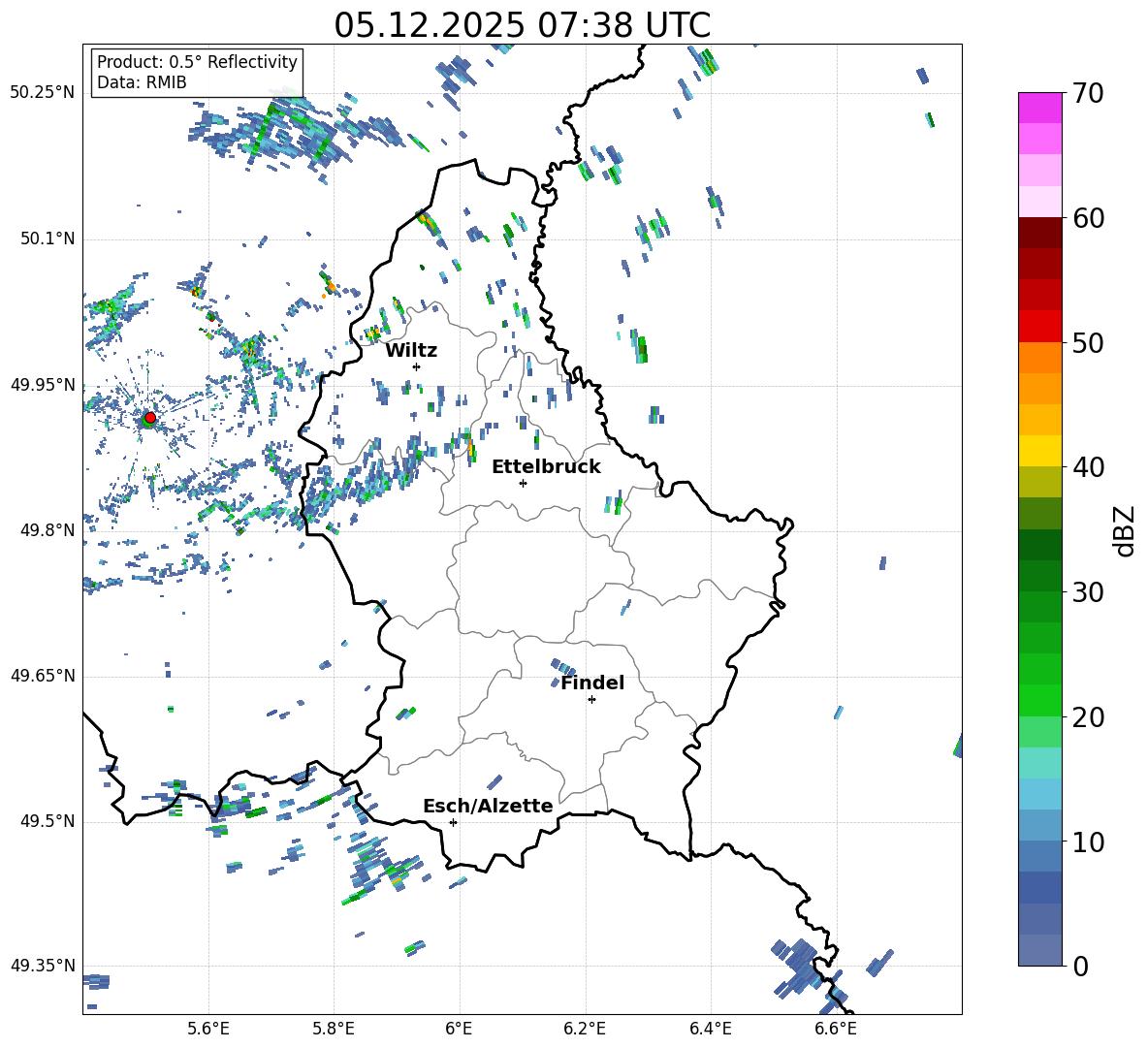
Task: Select the Ettelbruck city label
Action: pyautogui.click(x=546, y=466)
